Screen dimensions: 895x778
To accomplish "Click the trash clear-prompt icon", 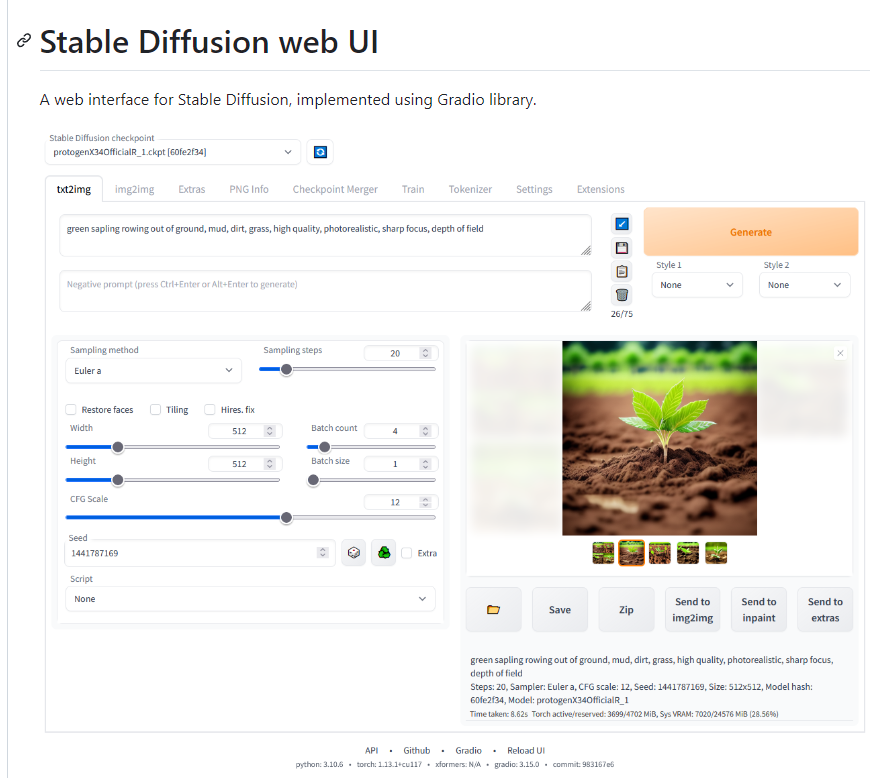I will [622, 295].
